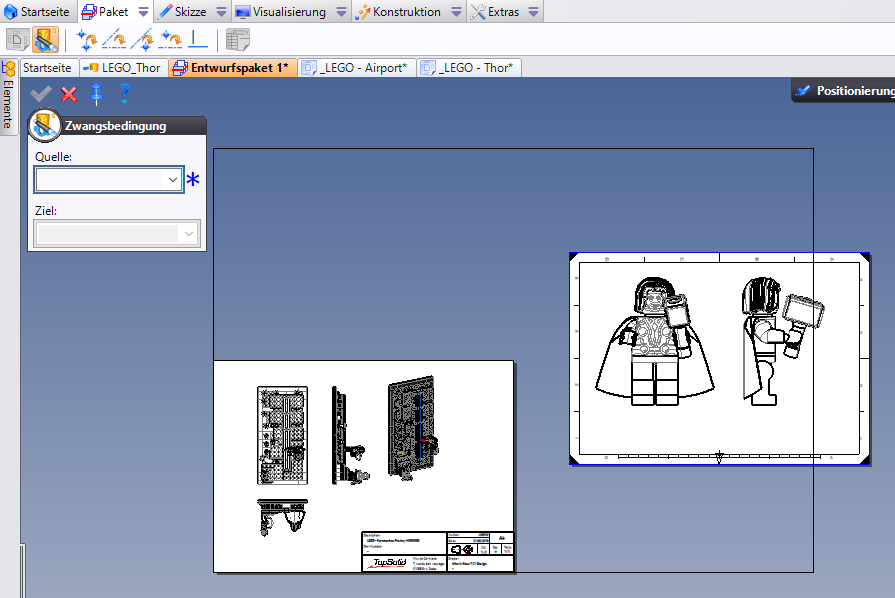The height and width of the screenshot is (598, 895).
Task: Switch to the _LEGO - Airport* tab
Action: (x=356, y=68)
